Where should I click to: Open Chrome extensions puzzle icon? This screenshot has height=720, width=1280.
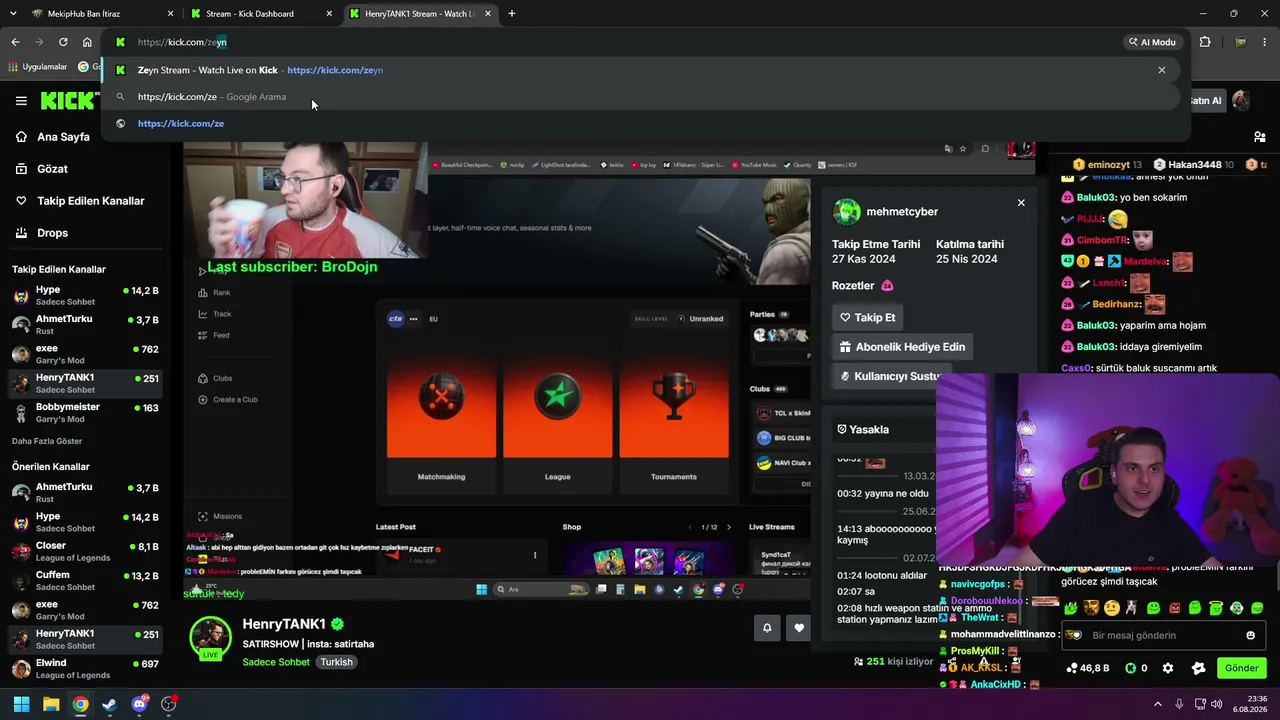[x=1204, y=42]
